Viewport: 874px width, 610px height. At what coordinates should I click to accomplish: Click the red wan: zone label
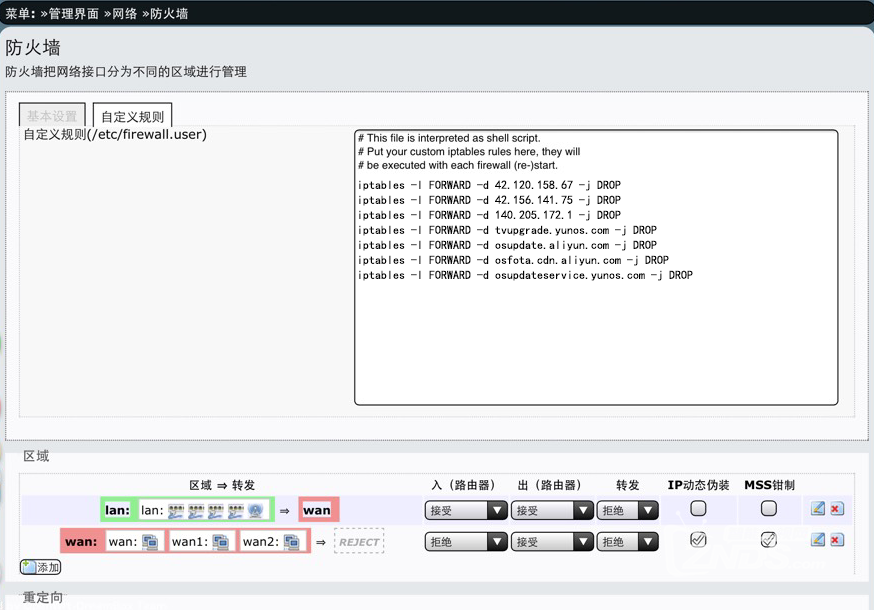coord(81,541)
